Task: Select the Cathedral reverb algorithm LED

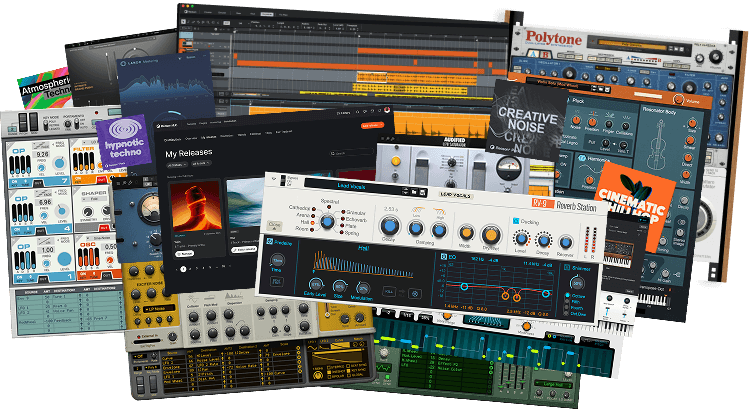Action: 314,208
